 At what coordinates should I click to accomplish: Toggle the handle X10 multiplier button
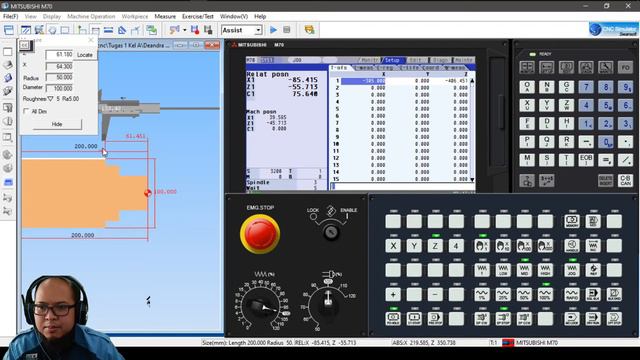click(503, 246)
